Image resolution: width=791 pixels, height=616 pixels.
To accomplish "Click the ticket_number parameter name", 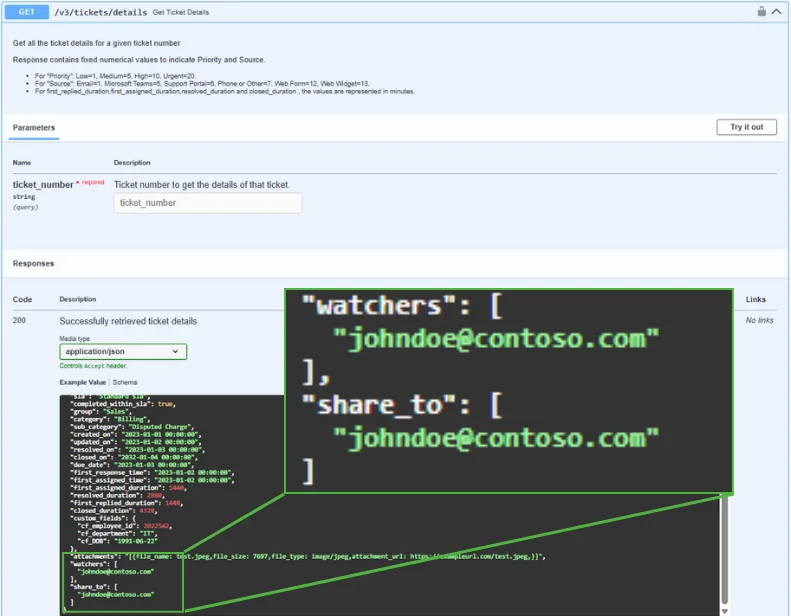I will tap(43, 185).
